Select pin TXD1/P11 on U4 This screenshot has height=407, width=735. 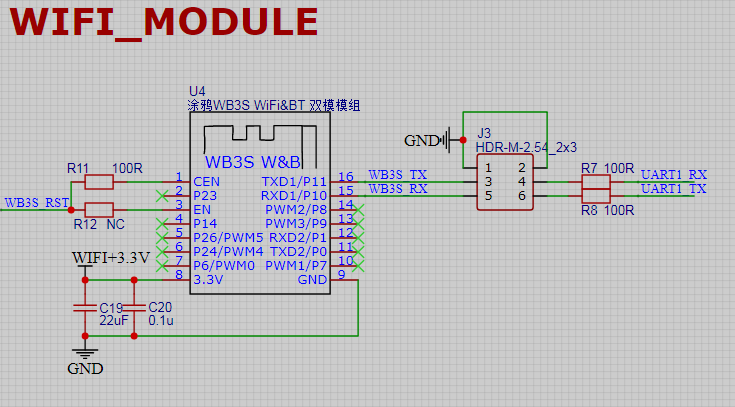coord(294,181)
